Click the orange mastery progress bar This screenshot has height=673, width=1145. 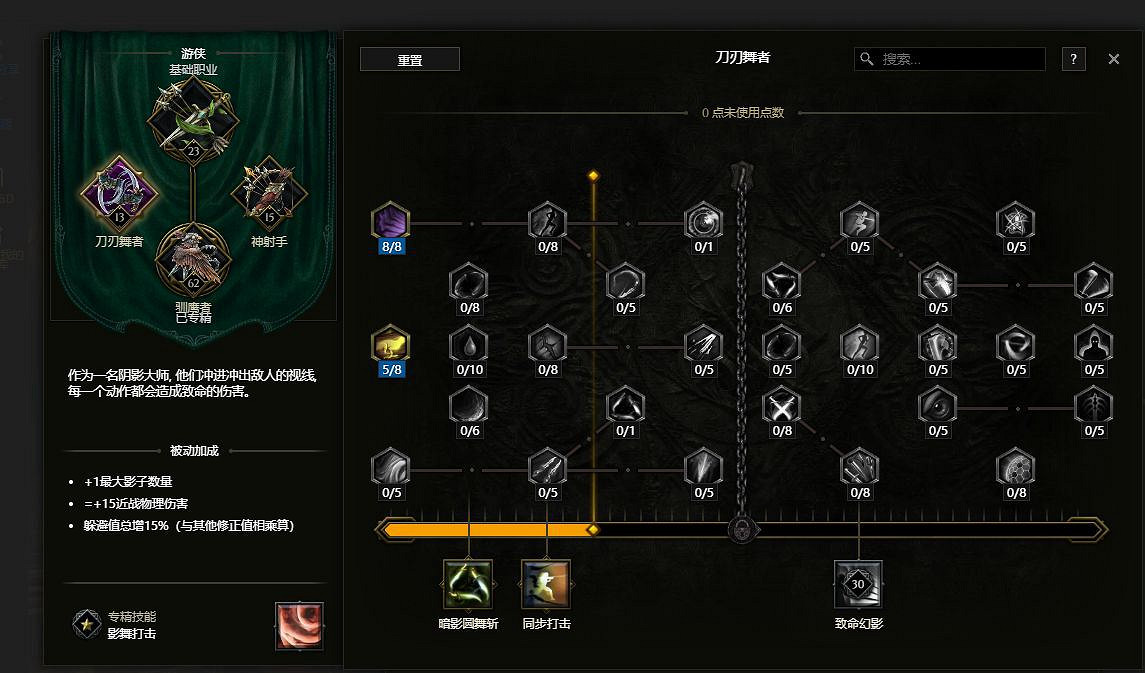(489, 529)
